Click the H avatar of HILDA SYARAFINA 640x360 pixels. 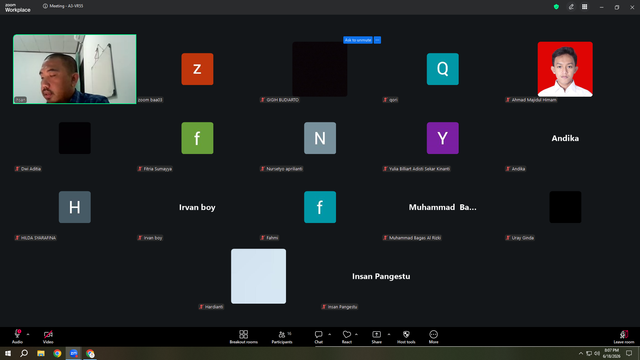75,207
